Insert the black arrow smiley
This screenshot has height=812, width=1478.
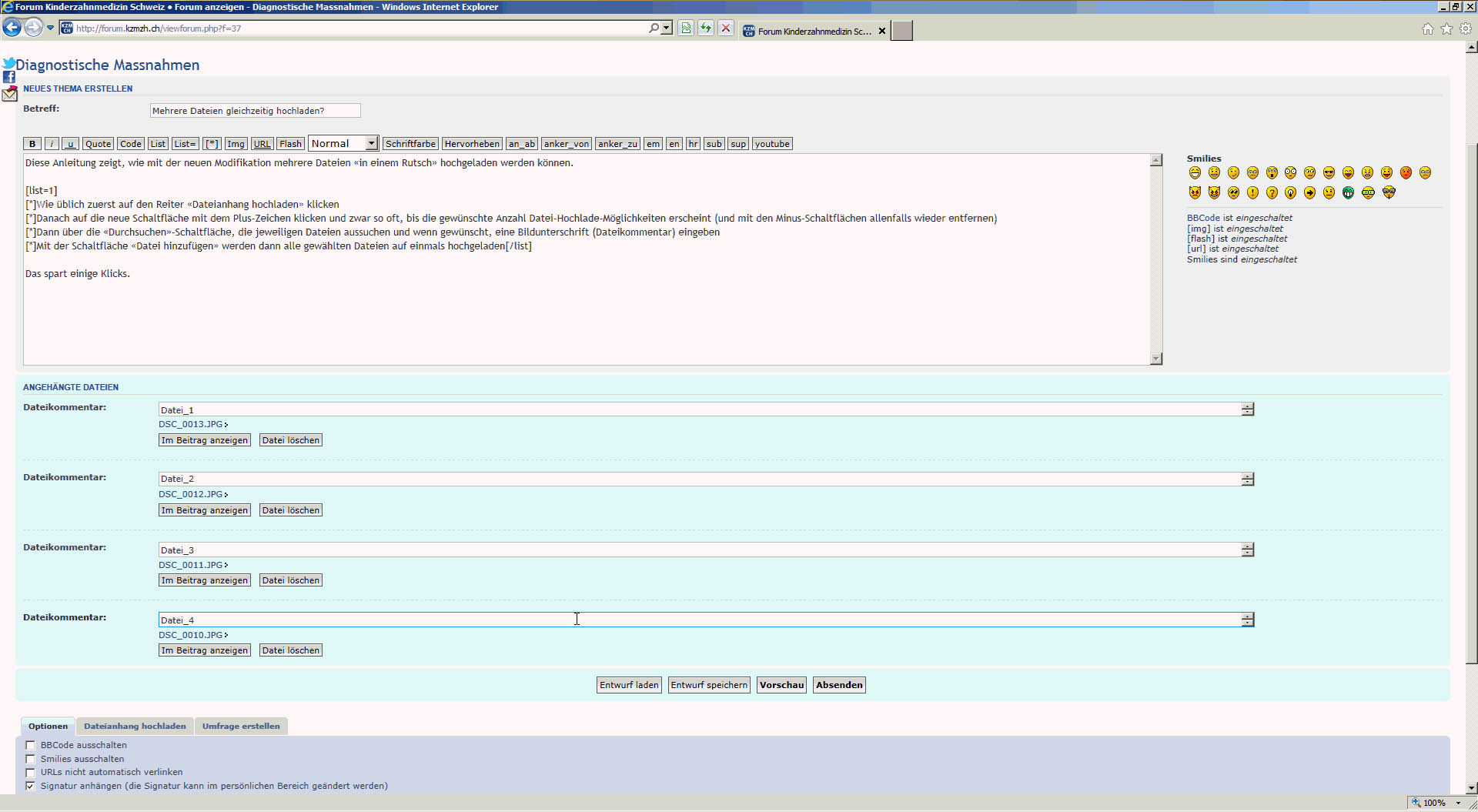(1309, 192)
